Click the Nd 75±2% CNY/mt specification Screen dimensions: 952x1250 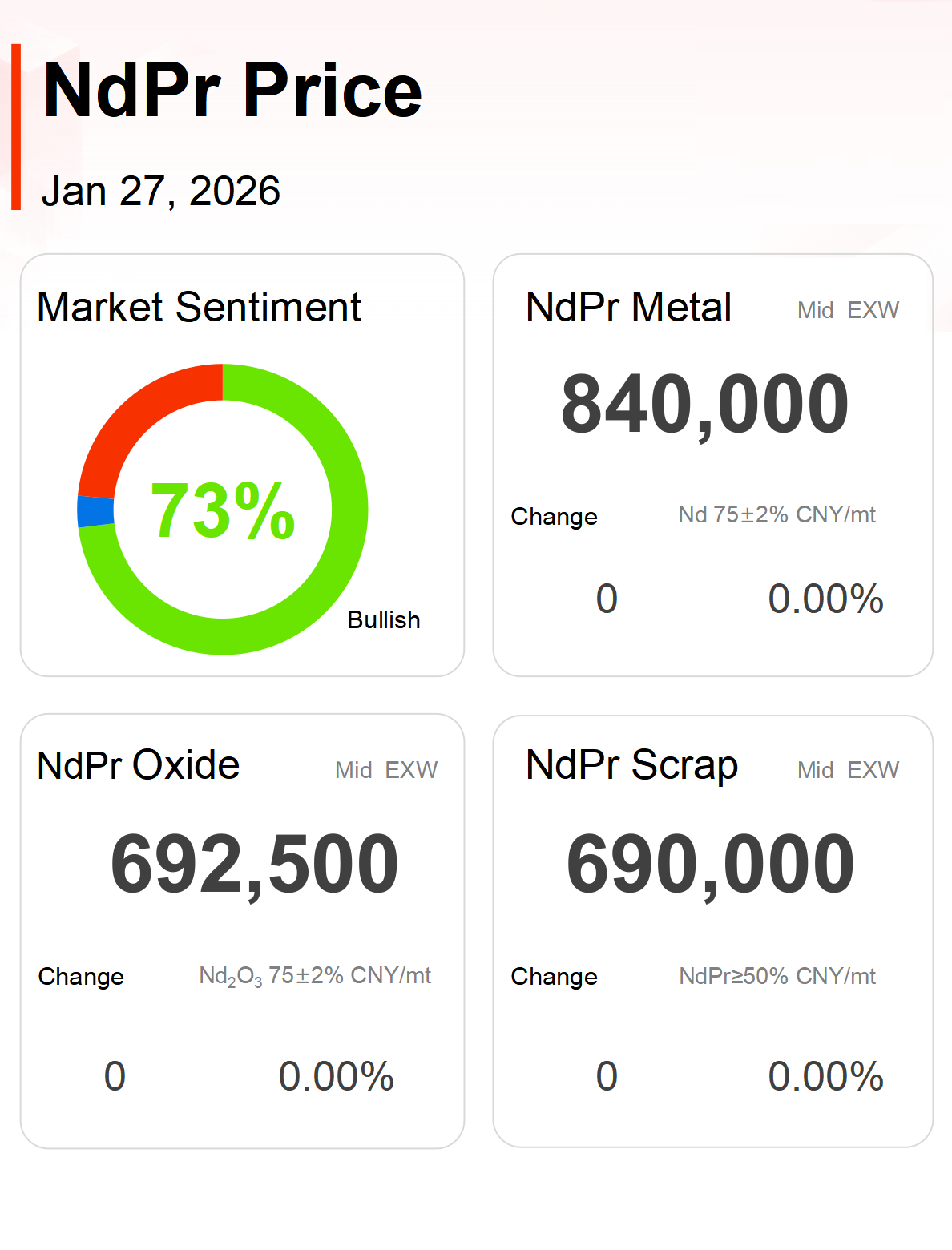pyautogui.click(x=777, y=514)
